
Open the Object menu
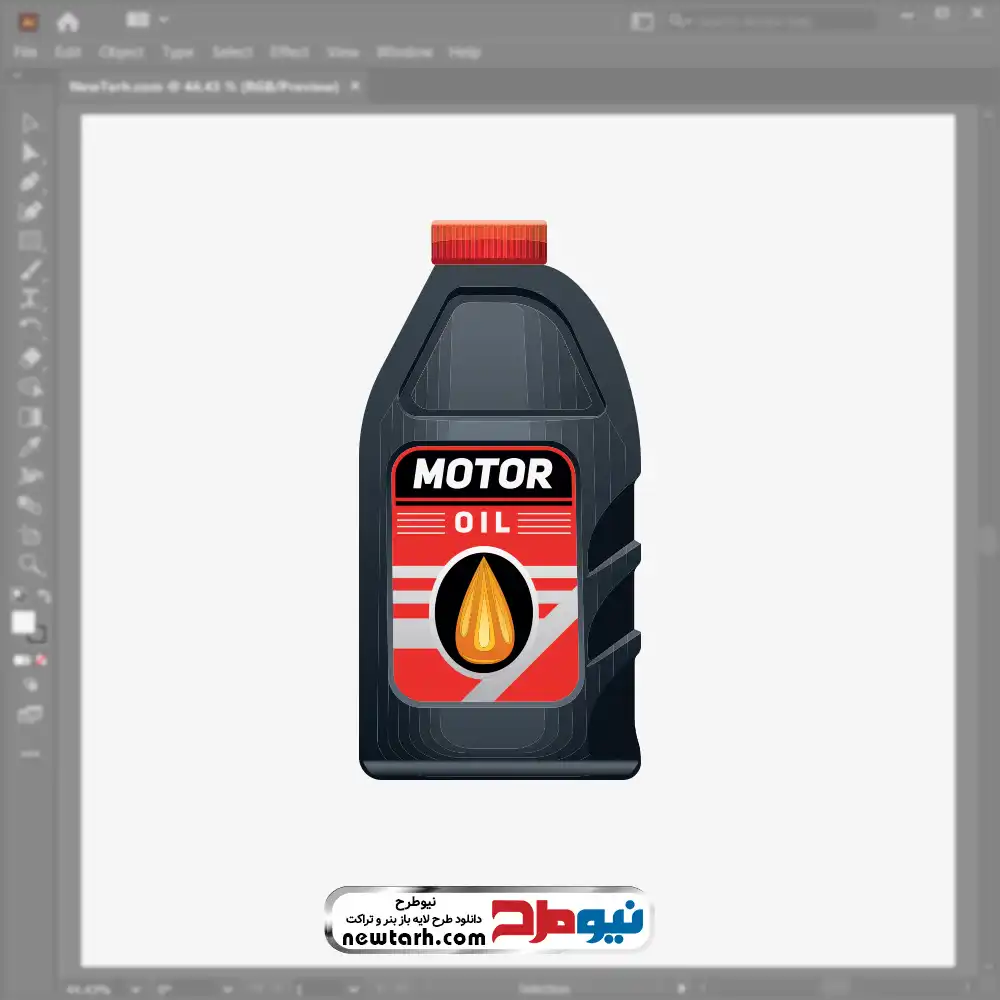pos(123,52)
